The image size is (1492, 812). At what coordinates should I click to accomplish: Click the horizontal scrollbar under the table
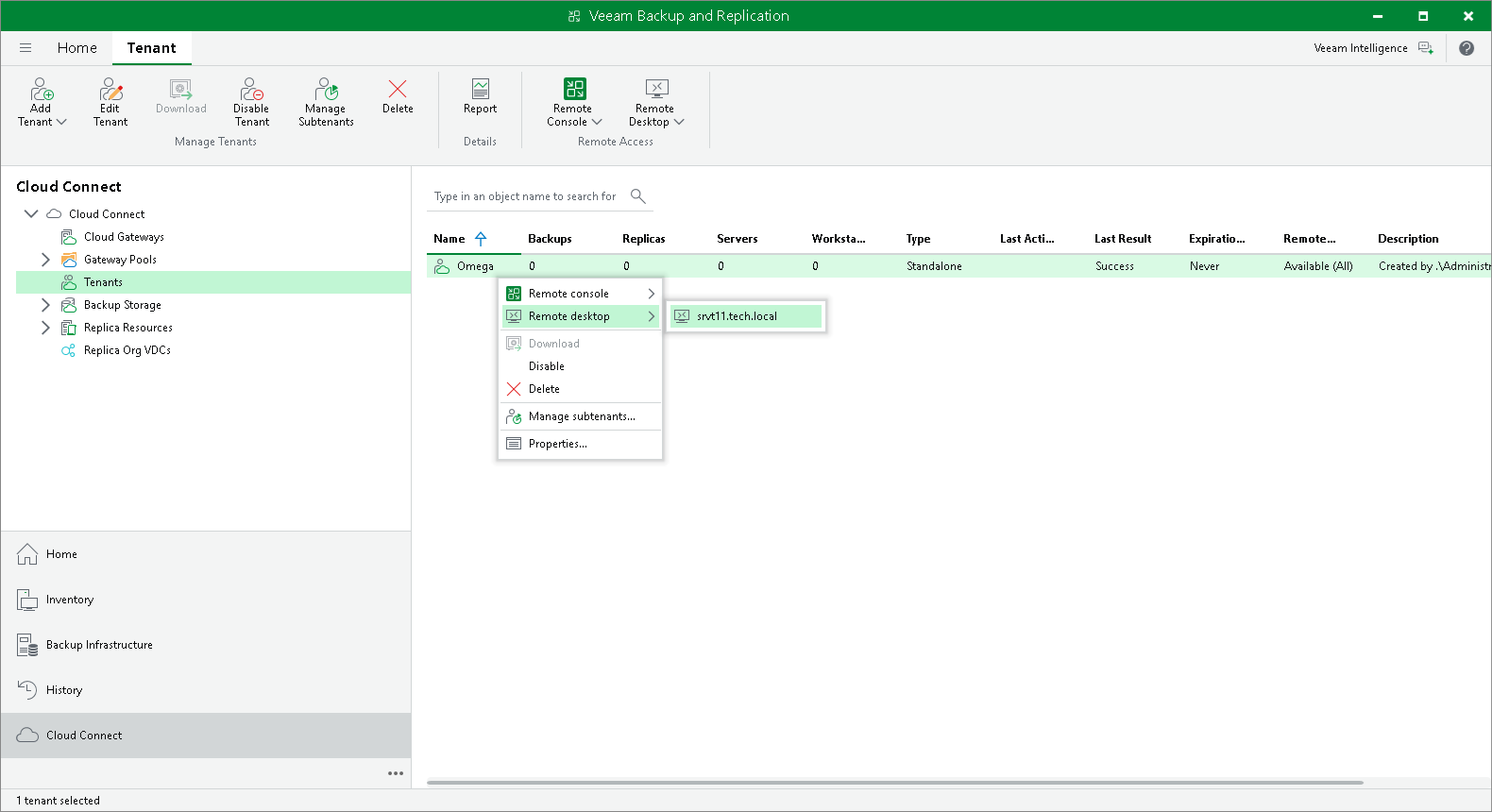coord(895,783)
